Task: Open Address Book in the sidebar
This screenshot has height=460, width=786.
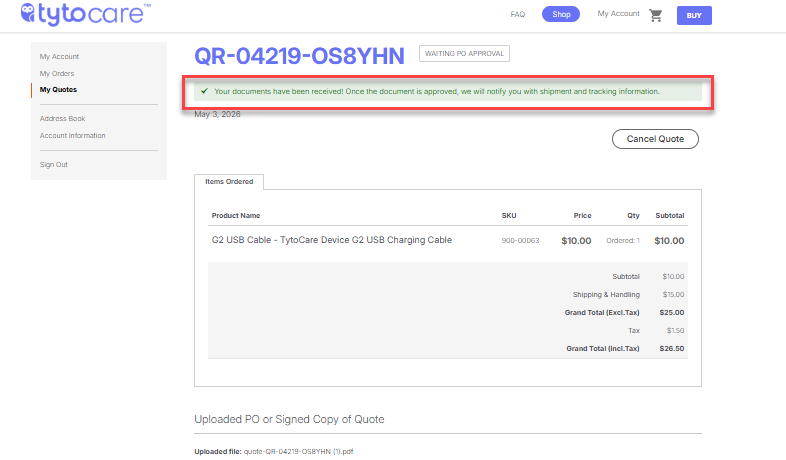Action: tap(62, 119)
